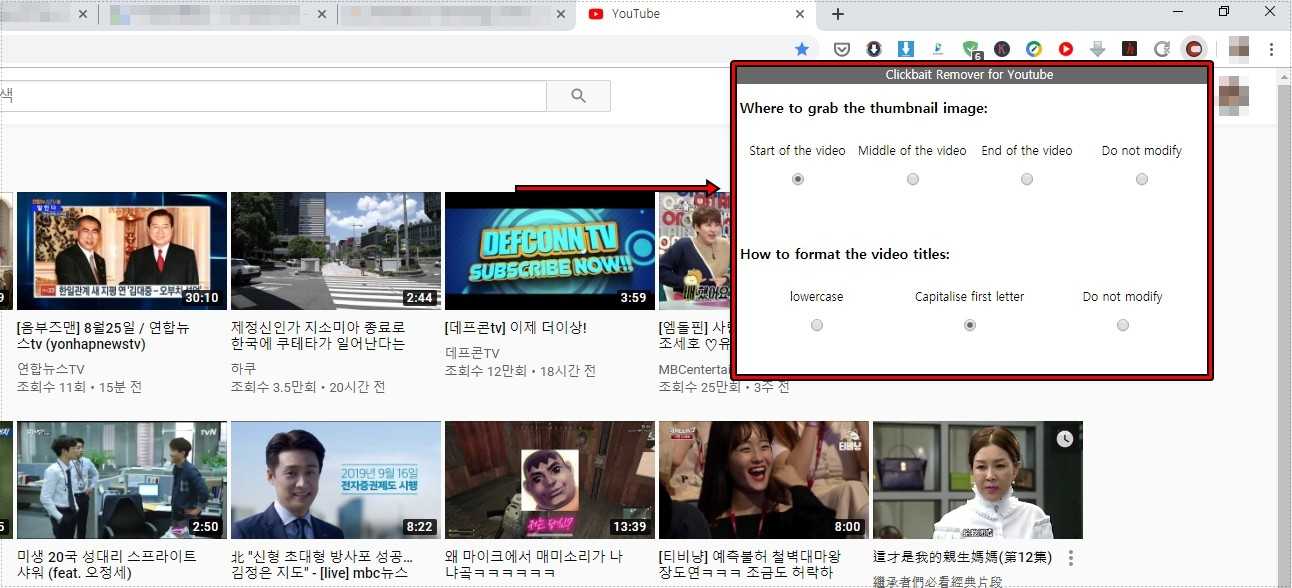Open the Pocket extension icon
Image resolution: width=1292 pixels, height=588 pixels.
(843, 48)
